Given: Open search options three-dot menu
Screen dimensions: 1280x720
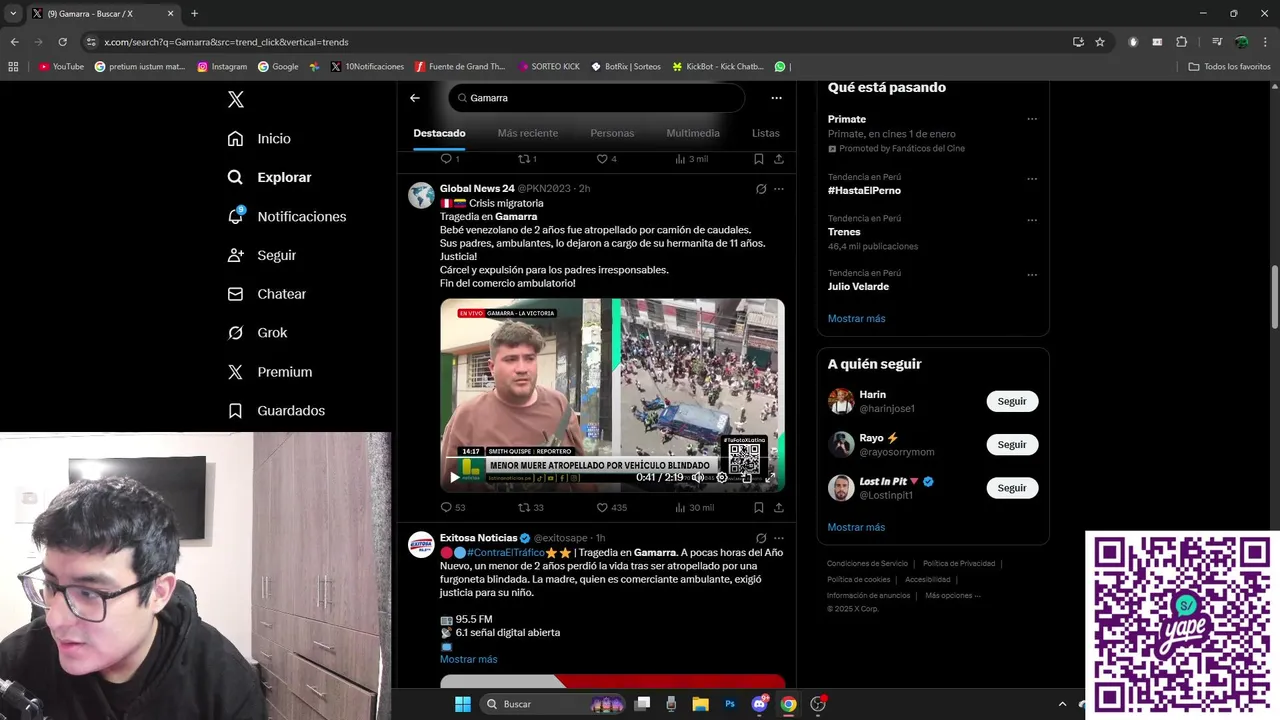Looking at the screenshot, I should [x=776, y=98].
